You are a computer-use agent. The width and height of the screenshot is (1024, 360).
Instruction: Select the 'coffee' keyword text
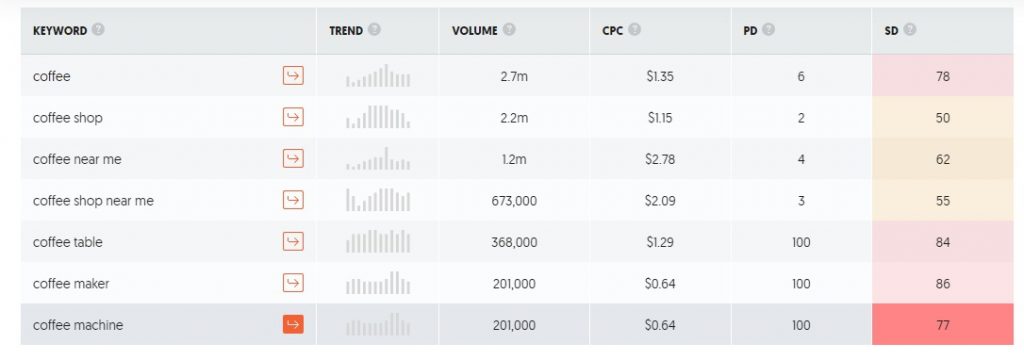52,76
